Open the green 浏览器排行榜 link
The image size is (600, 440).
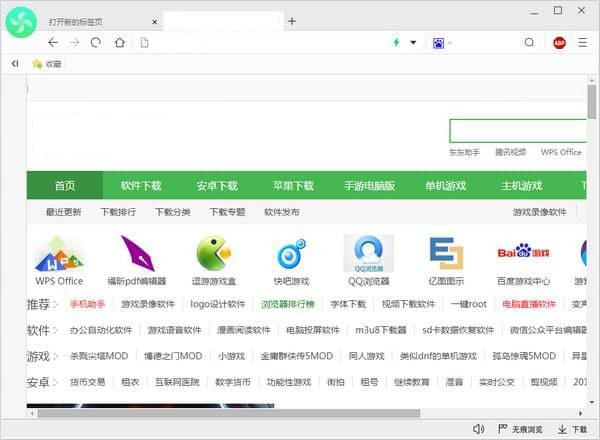[x=288, y=304]
